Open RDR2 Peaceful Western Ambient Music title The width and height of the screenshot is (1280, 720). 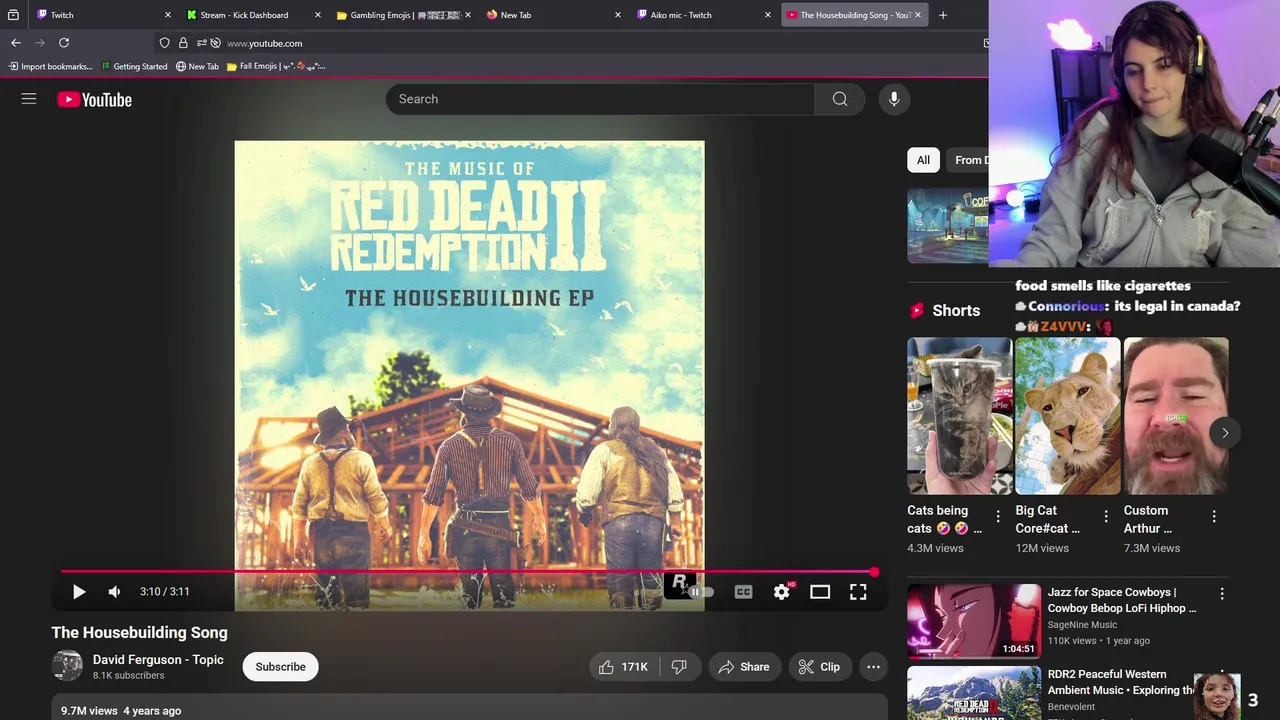(x=1120, y=682)
